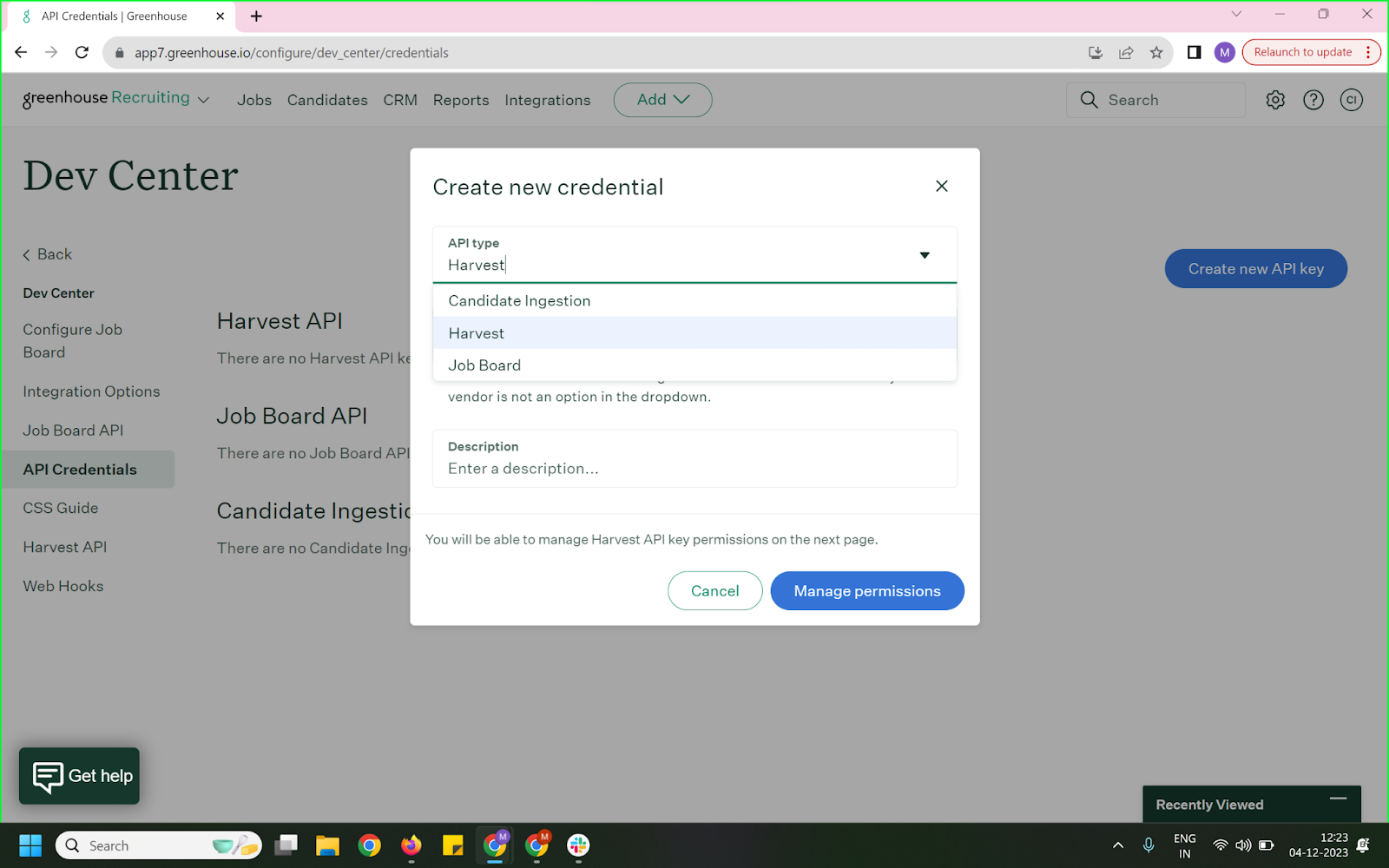Click the share page icon

[1126, 53]
